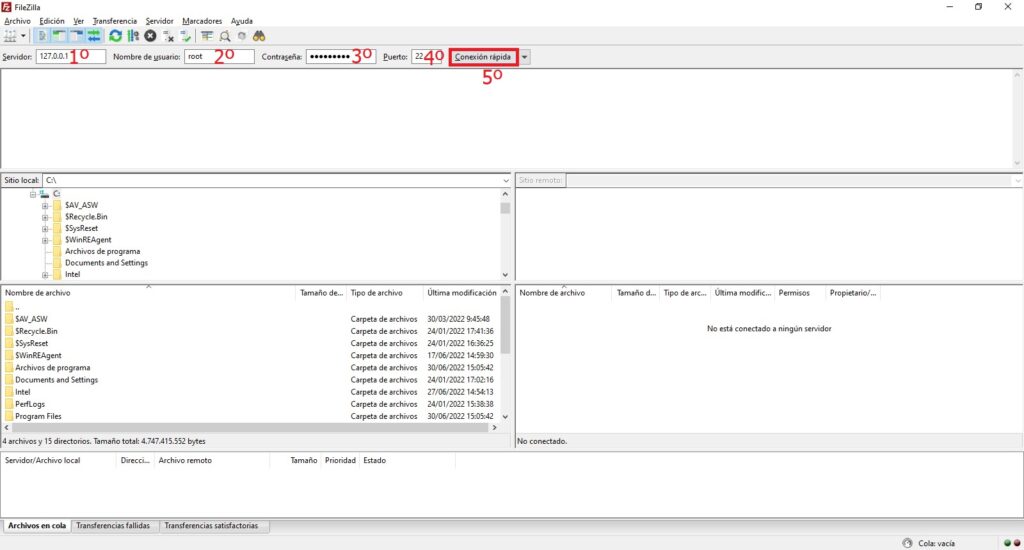
Task: Switch to the Transferencias fallidas tab
Action: tap(113, 526)
